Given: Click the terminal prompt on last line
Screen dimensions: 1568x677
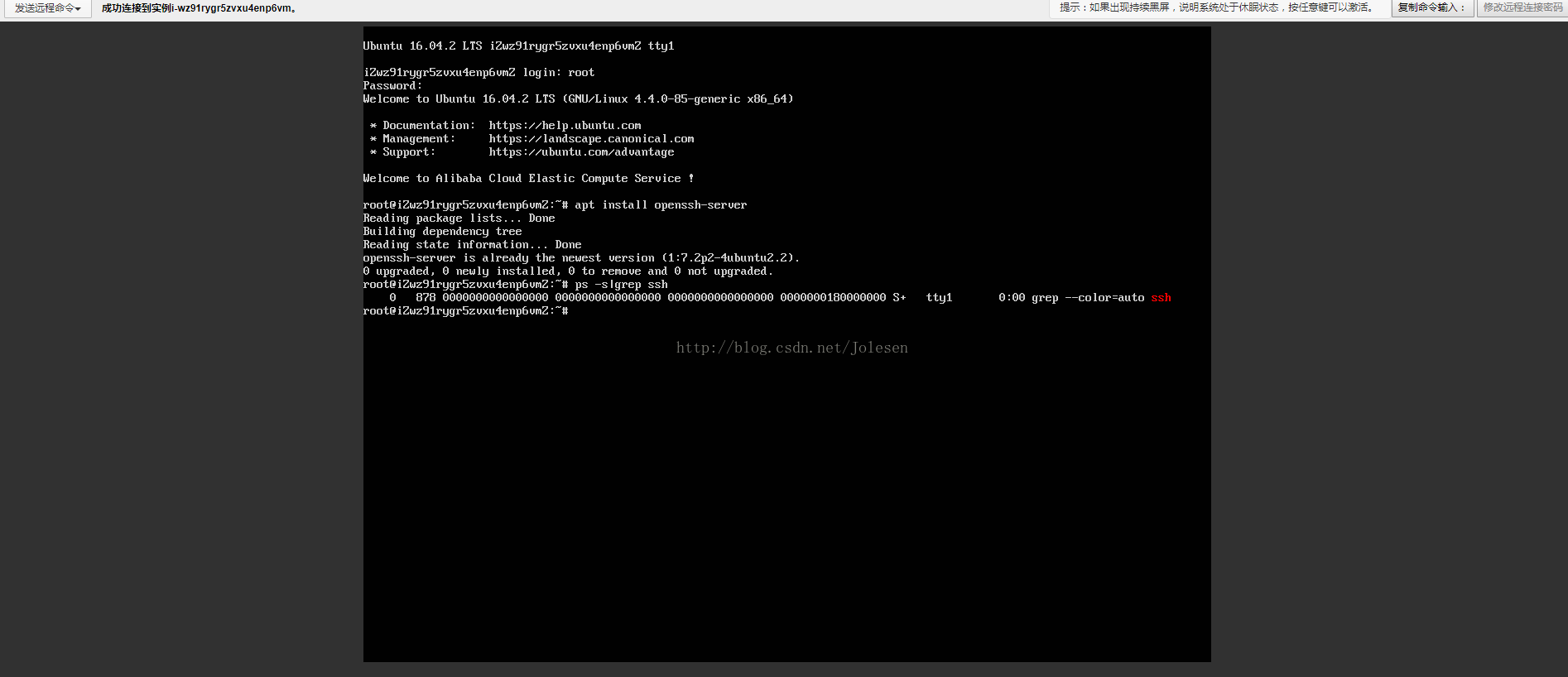Looking at the screenshot, I should tap(465, 311).
